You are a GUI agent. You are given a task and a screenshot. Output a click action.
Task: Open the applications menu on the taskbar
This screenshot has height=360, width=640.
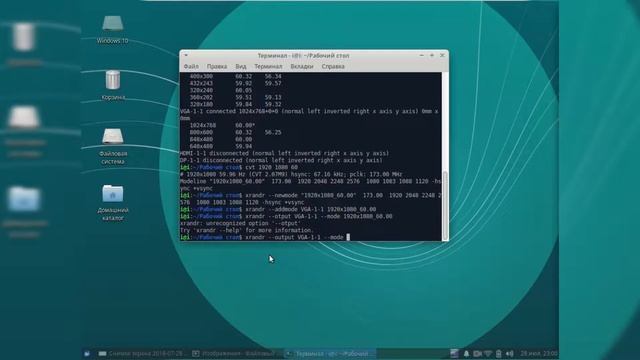87,353
